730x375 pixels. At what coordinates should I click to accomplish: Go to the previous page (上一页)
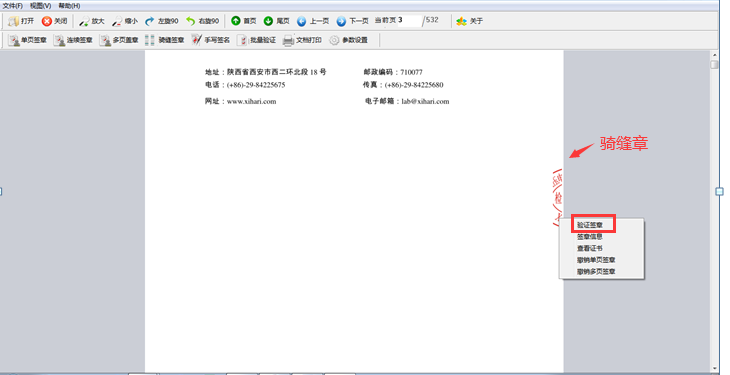tap(313, 21)
